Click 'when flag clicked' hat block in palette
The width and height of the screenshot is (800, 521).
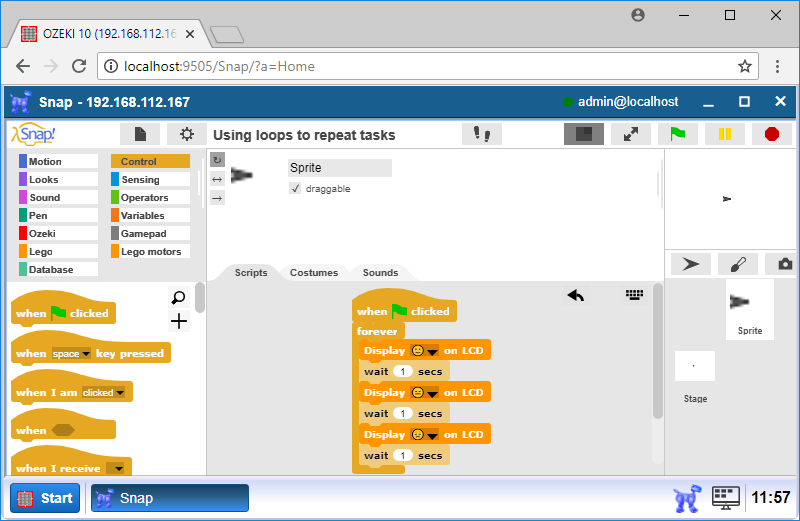tap(63, 308)
